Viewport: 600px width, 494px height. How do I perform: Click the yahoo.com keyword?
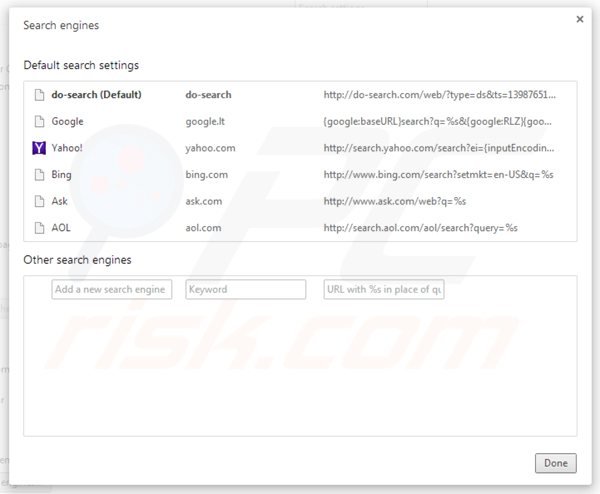[210, 148]
